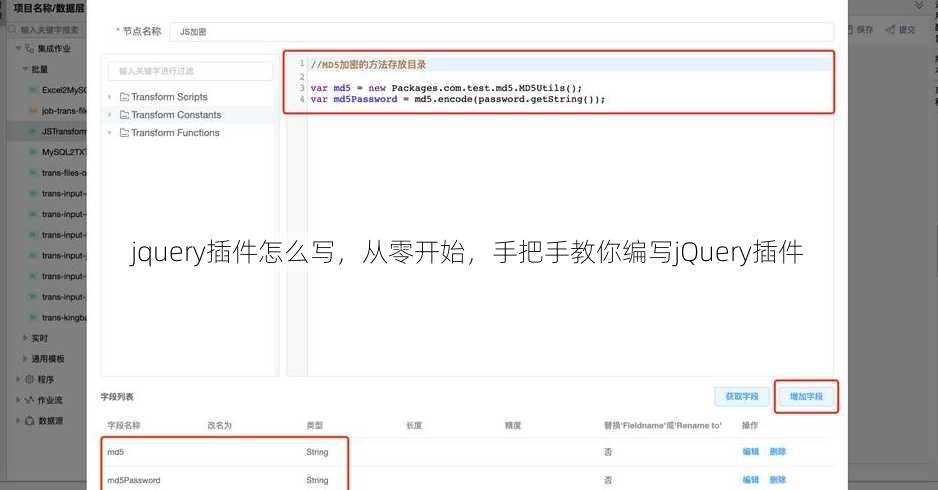Click the 提交 button in toolbar
The width and height of the screenshot is (938, 490).
[x=901, y=29]
